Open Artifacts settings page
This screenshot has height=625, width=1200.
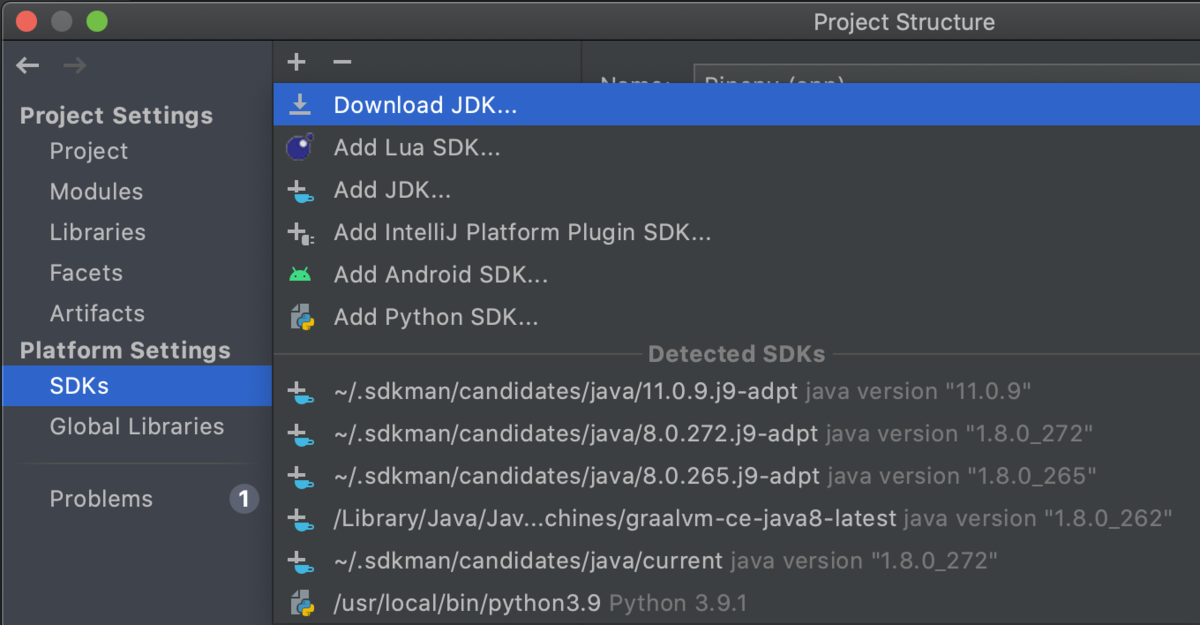point(97,313)
